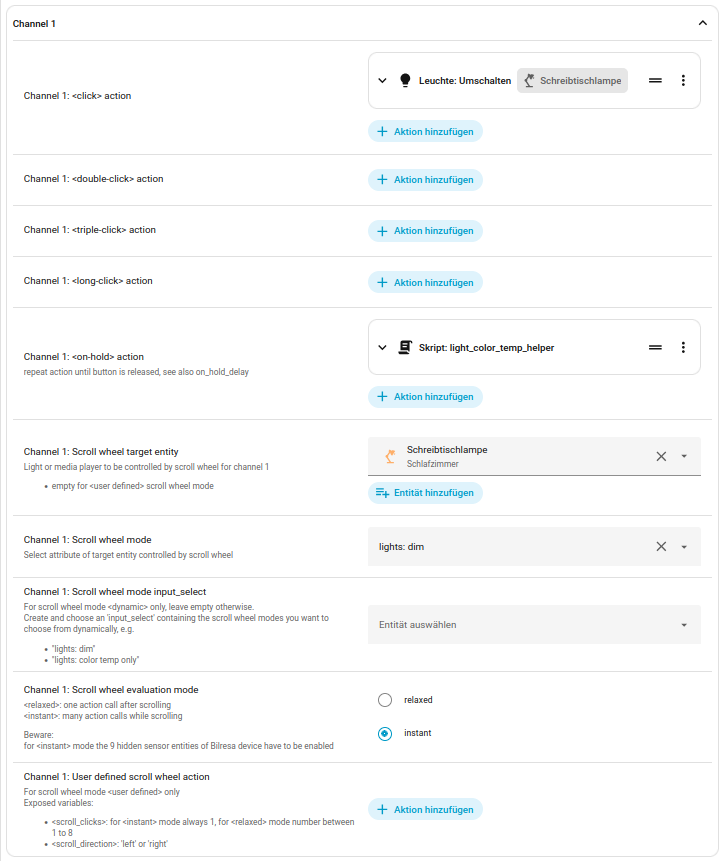This screenshot has height=861, width=723.
Task: Click the Schreibtischlampe chip in click action
Action: [572, 81]
